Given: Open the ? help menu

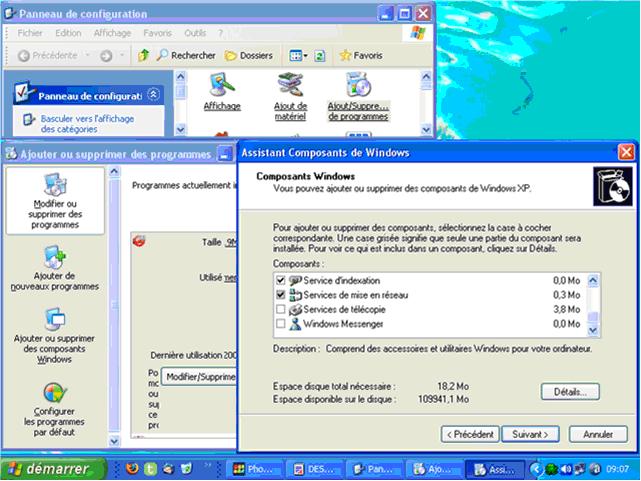Looking at the screenshot, I should (x=220, y=33).
